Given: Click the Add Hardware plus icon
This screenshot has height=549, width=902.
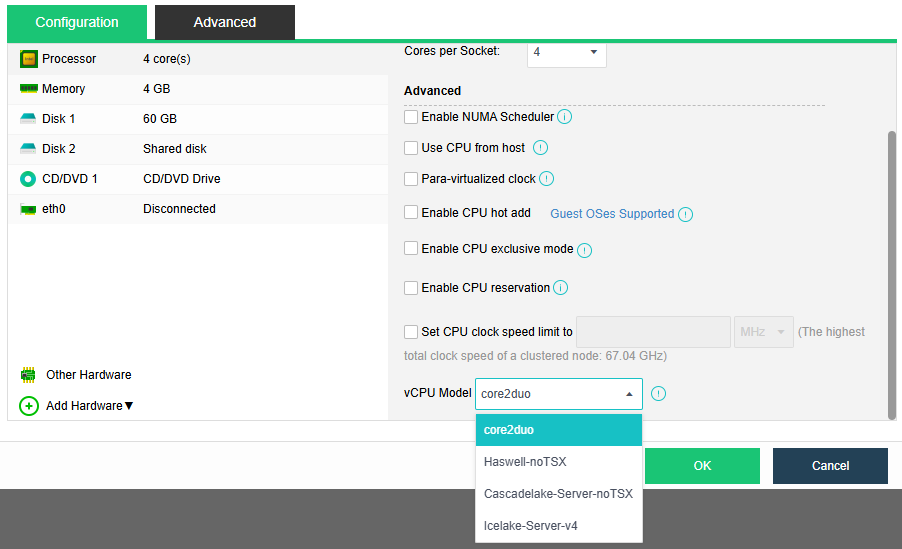Looking at the screenshot, I should [29, 406].
